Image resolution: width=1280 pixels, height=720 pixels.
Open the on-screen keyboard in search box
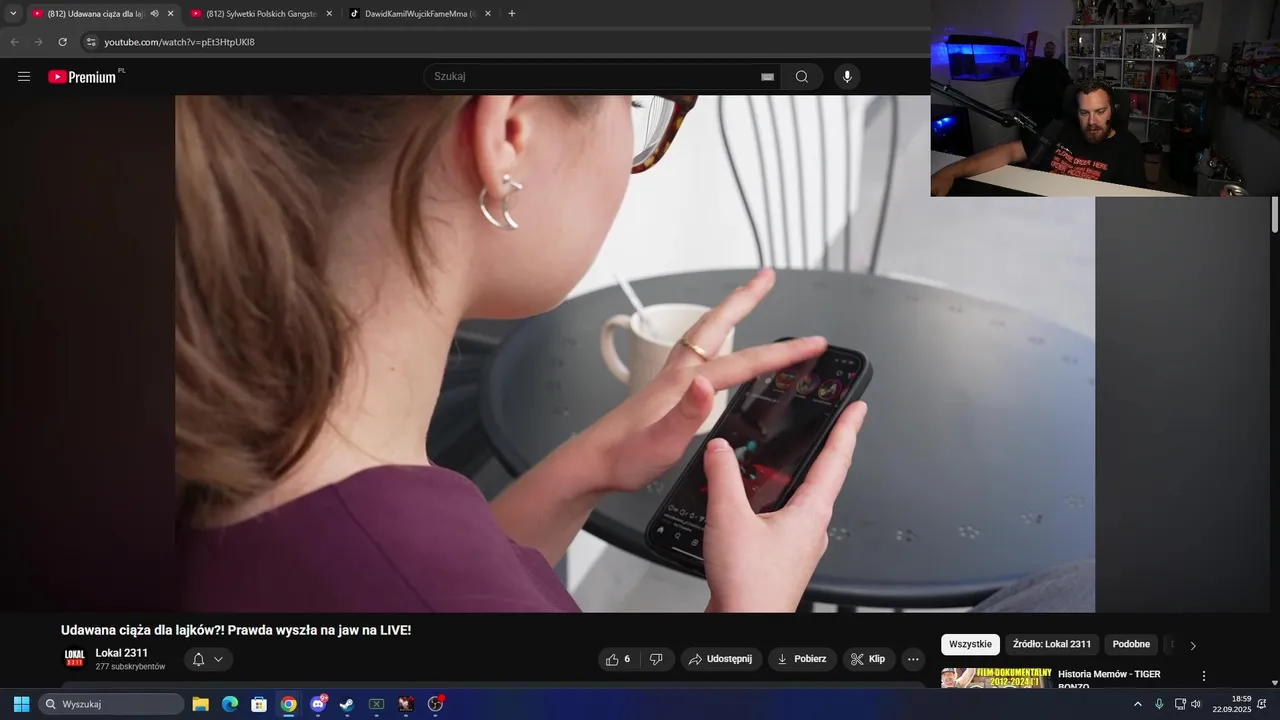(x=767, y=76)
